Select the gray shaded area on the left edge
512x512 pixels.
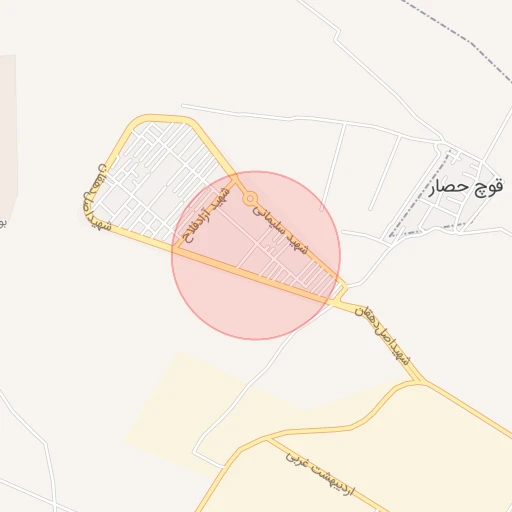[x=8, y=133]
